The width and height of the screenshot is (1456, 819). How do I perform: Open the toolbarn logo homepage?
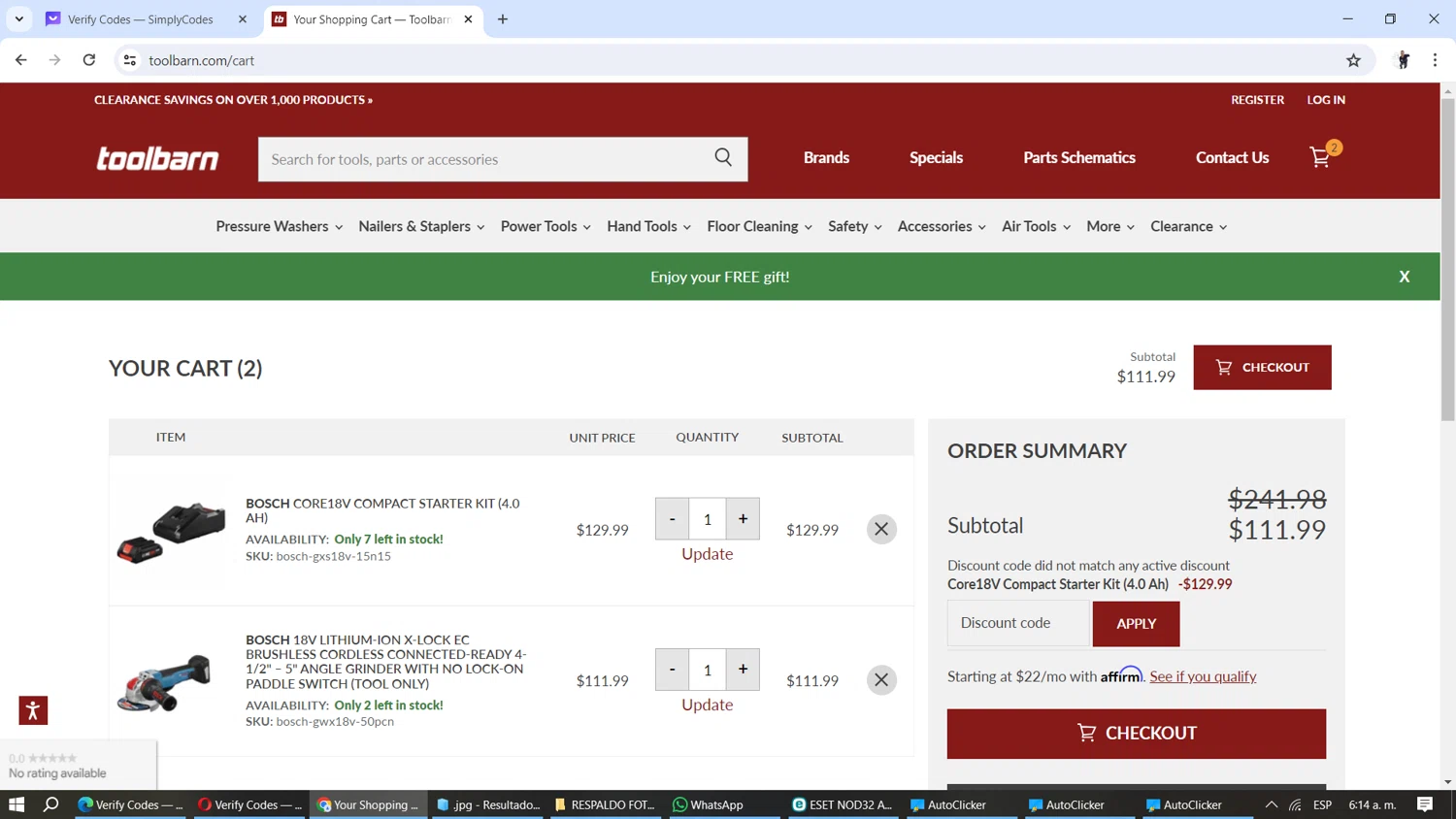click(157, 158)
